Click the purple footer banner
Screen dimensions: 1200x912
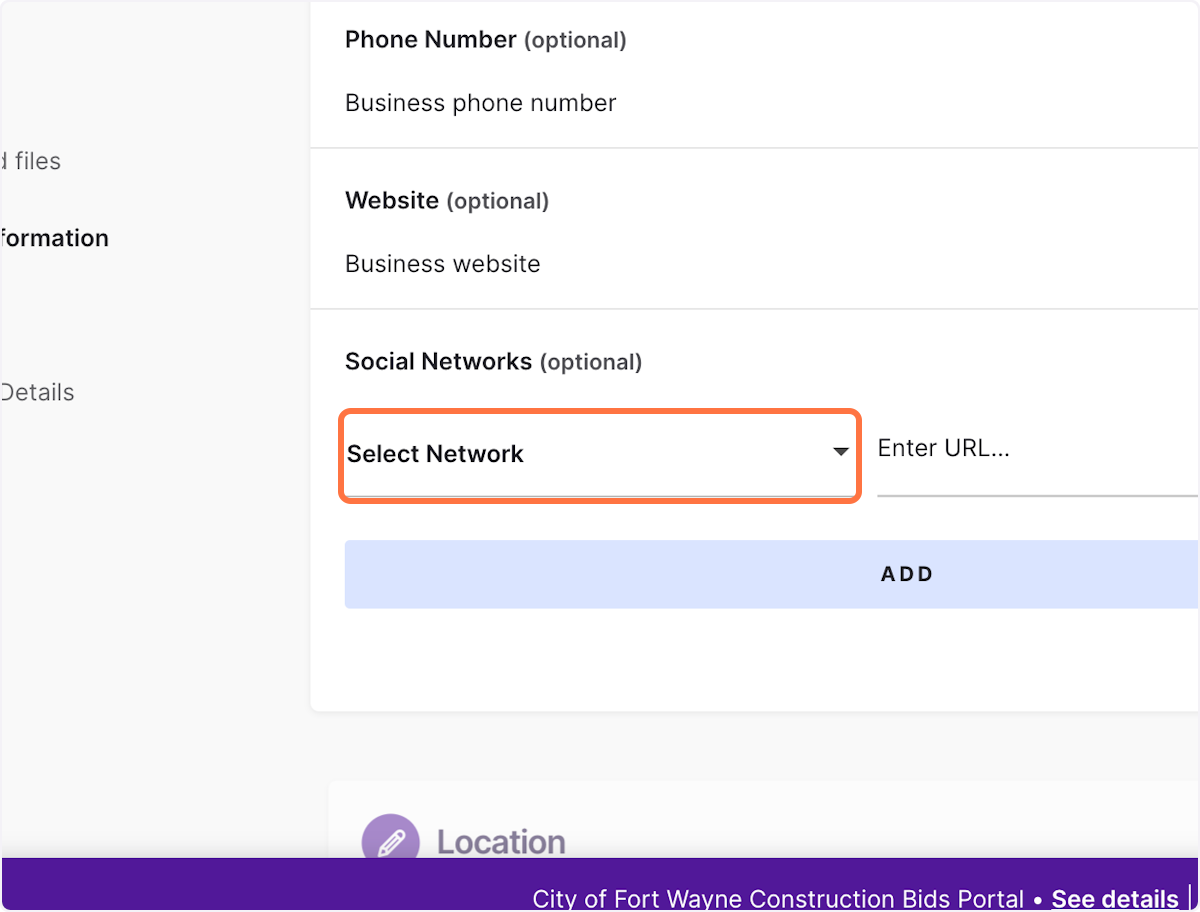pyautogui.click(x=600, y=885)
